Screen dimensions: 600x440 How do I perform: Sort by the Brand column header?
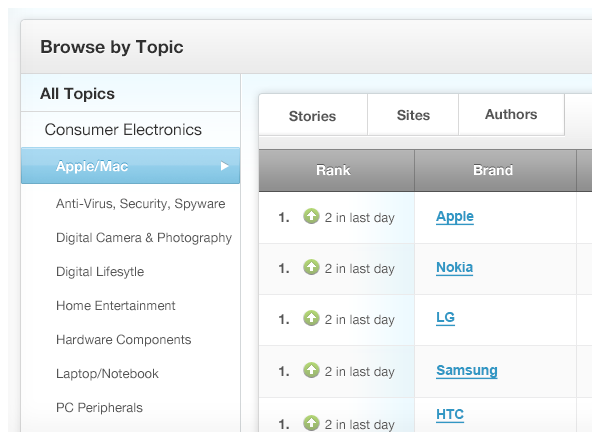point(493,171)
